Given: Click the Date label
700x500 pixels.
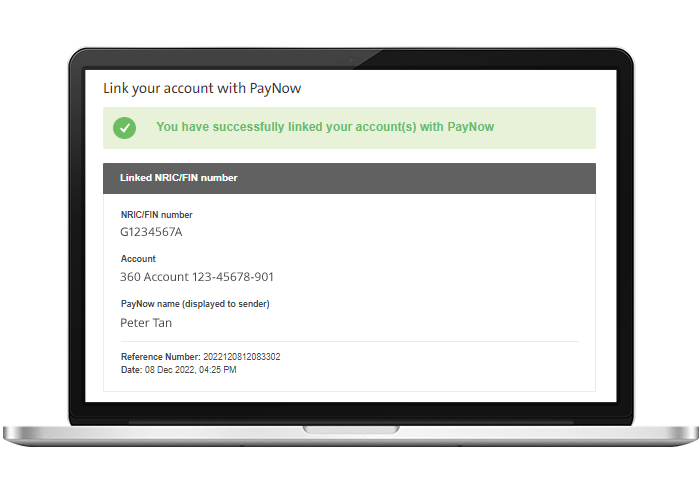Looking at the screenshot, I should 131,370.
